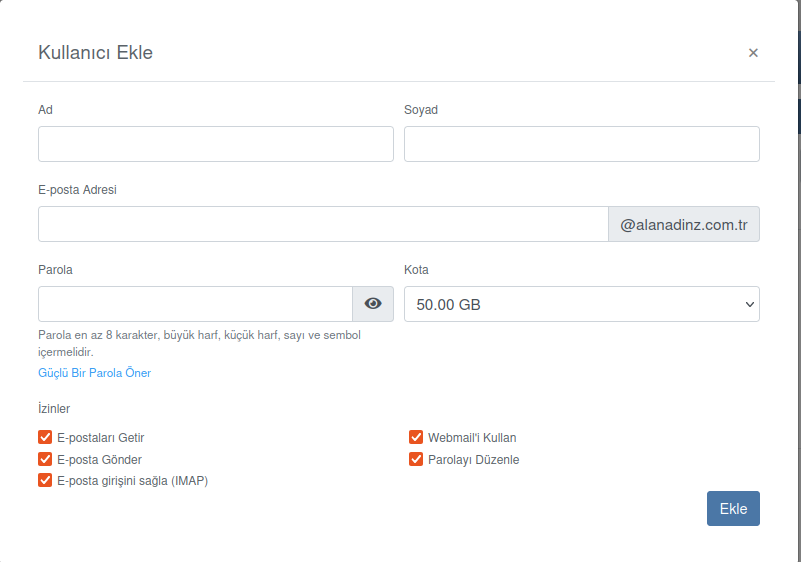Click the İzinler section heading

coord(54,409)
